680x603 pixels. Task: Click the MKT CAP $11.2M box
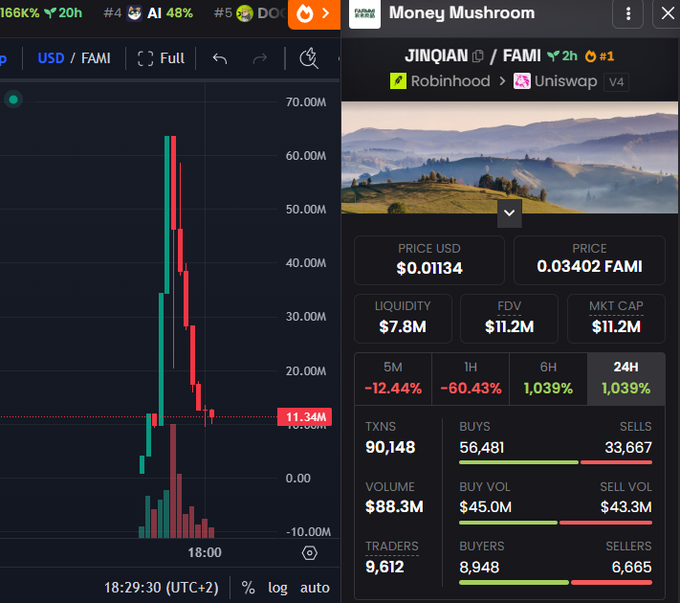(616, 319)
